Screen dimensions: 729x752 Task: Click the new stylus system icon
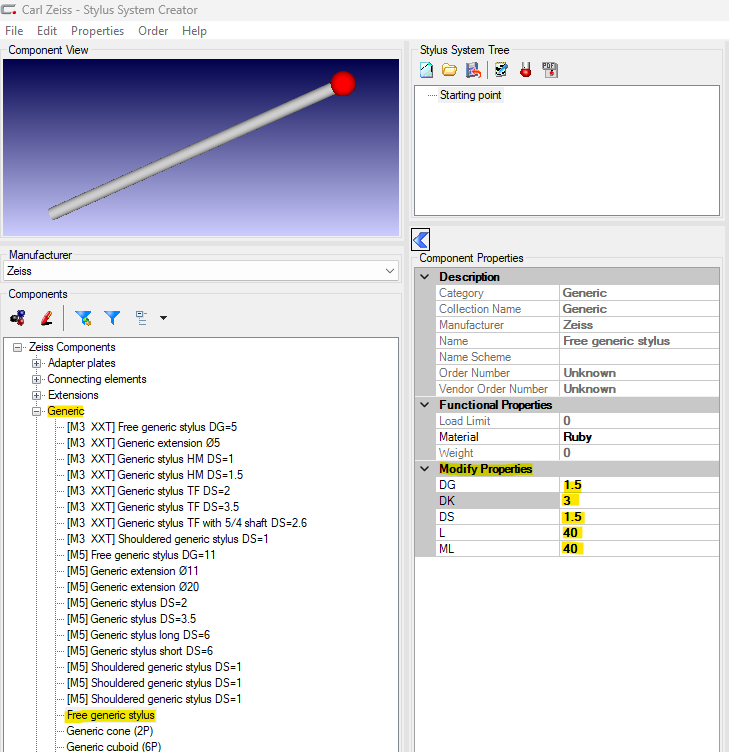tap(427, 70)
